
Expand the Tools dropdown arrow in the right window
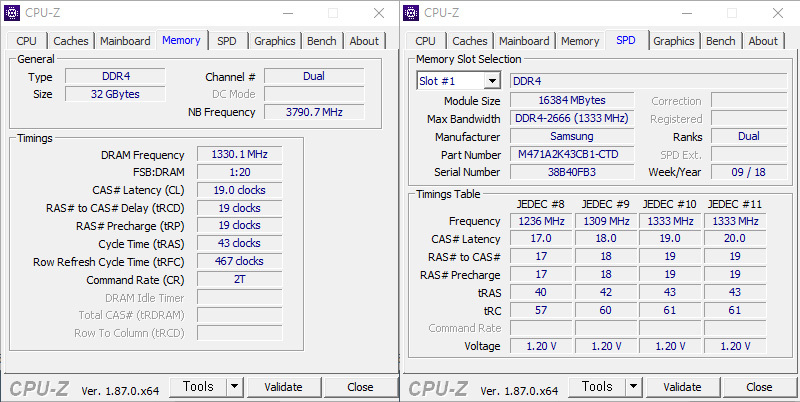click(634, 387)
